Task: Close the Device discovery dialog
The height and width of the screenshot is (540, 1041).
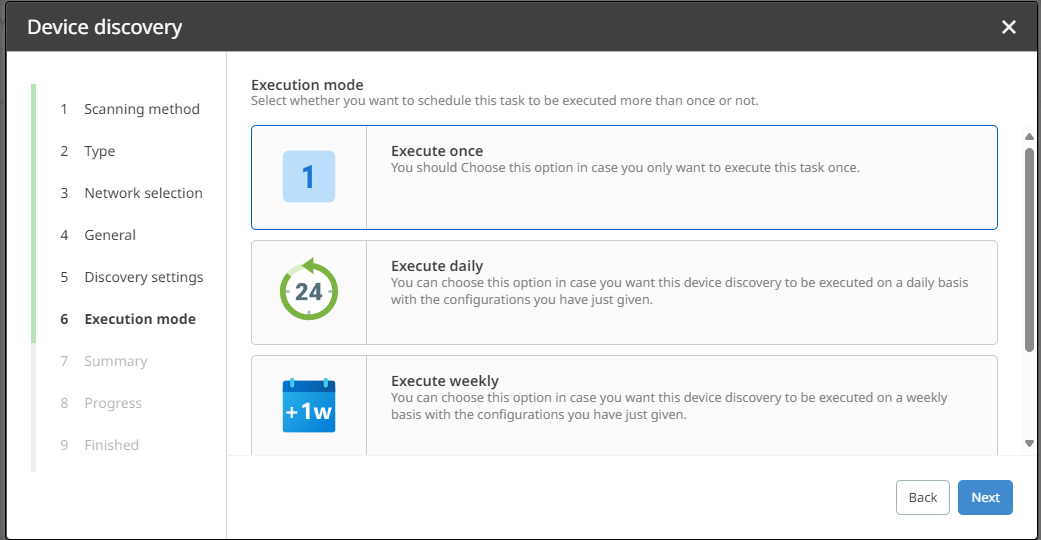Action: point(1009,27)
